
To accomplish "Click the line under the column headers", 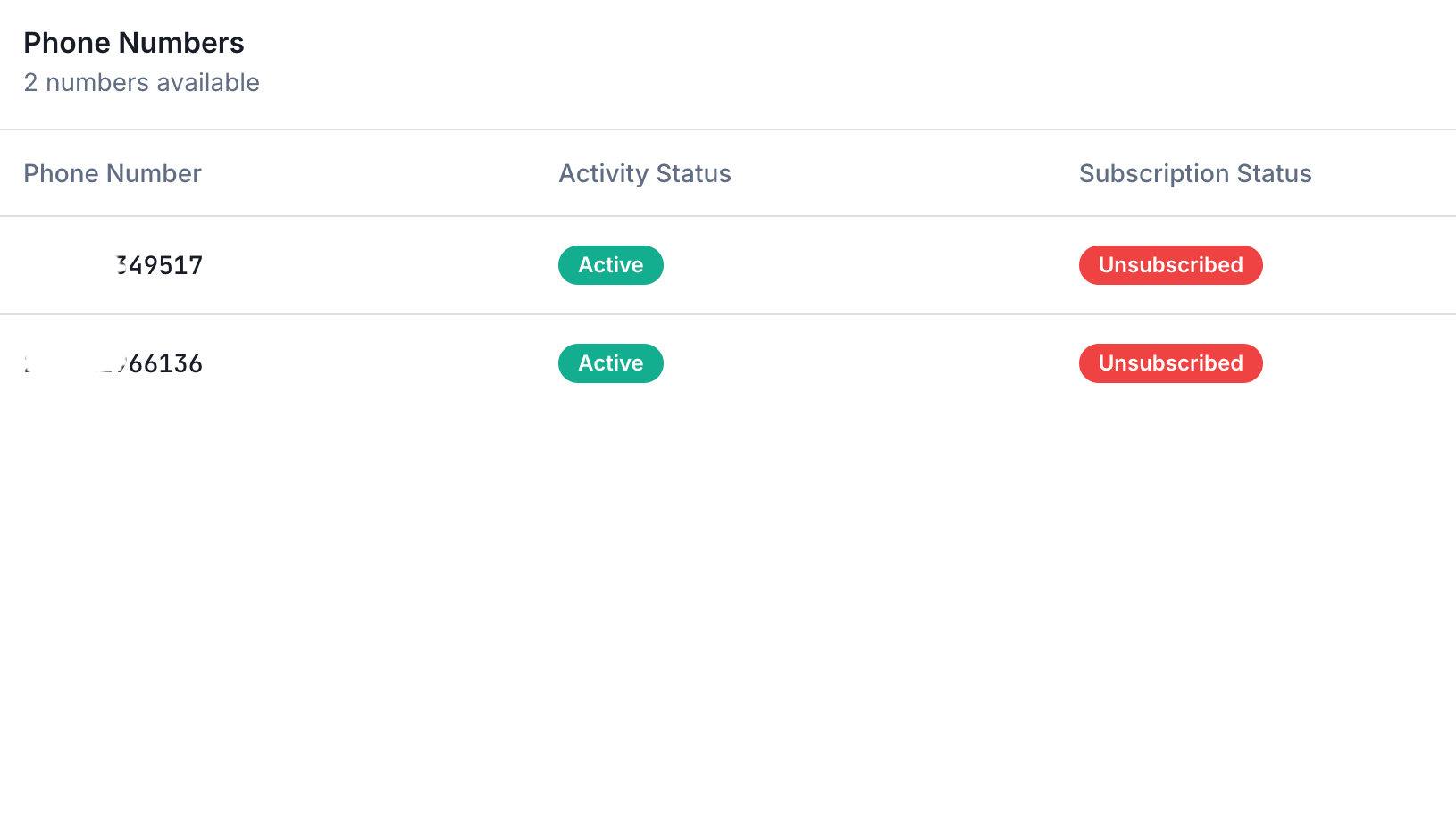I will (728, 216).
